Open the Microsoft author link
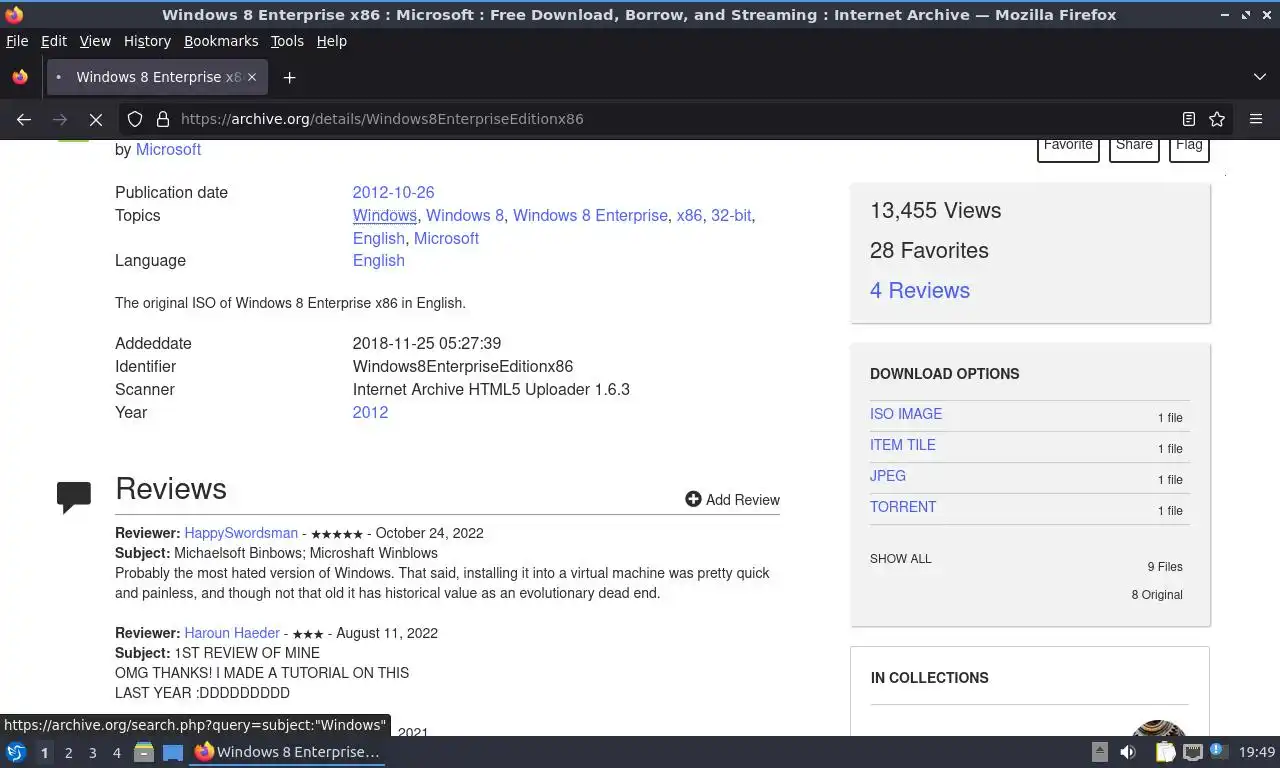The height and width of the screenshot is (768, 1280). [x=168, y=149]
